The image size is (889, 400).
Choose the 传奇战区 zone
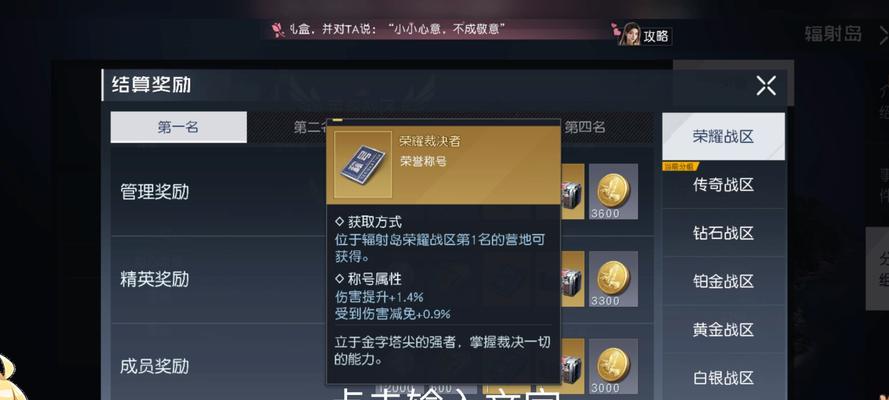723,185
